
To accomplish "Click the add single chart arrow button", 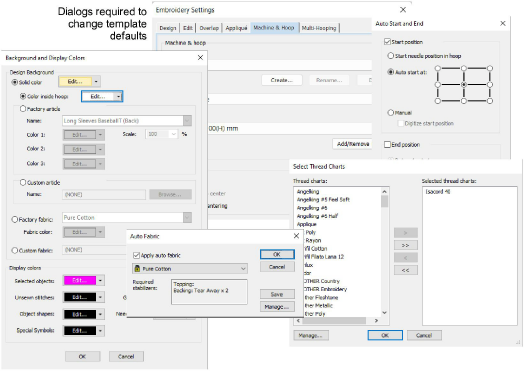I will click(x=406, y=233).
